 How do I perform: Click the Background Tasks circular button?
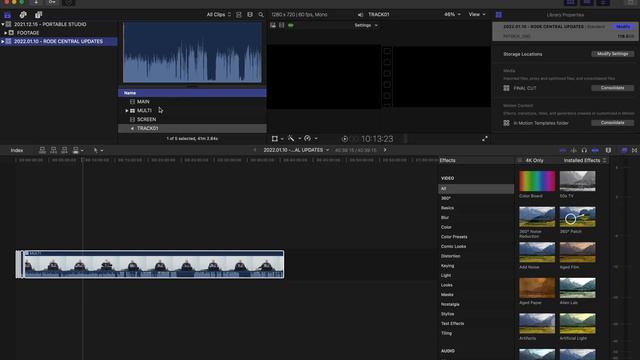tap(69, 2)
